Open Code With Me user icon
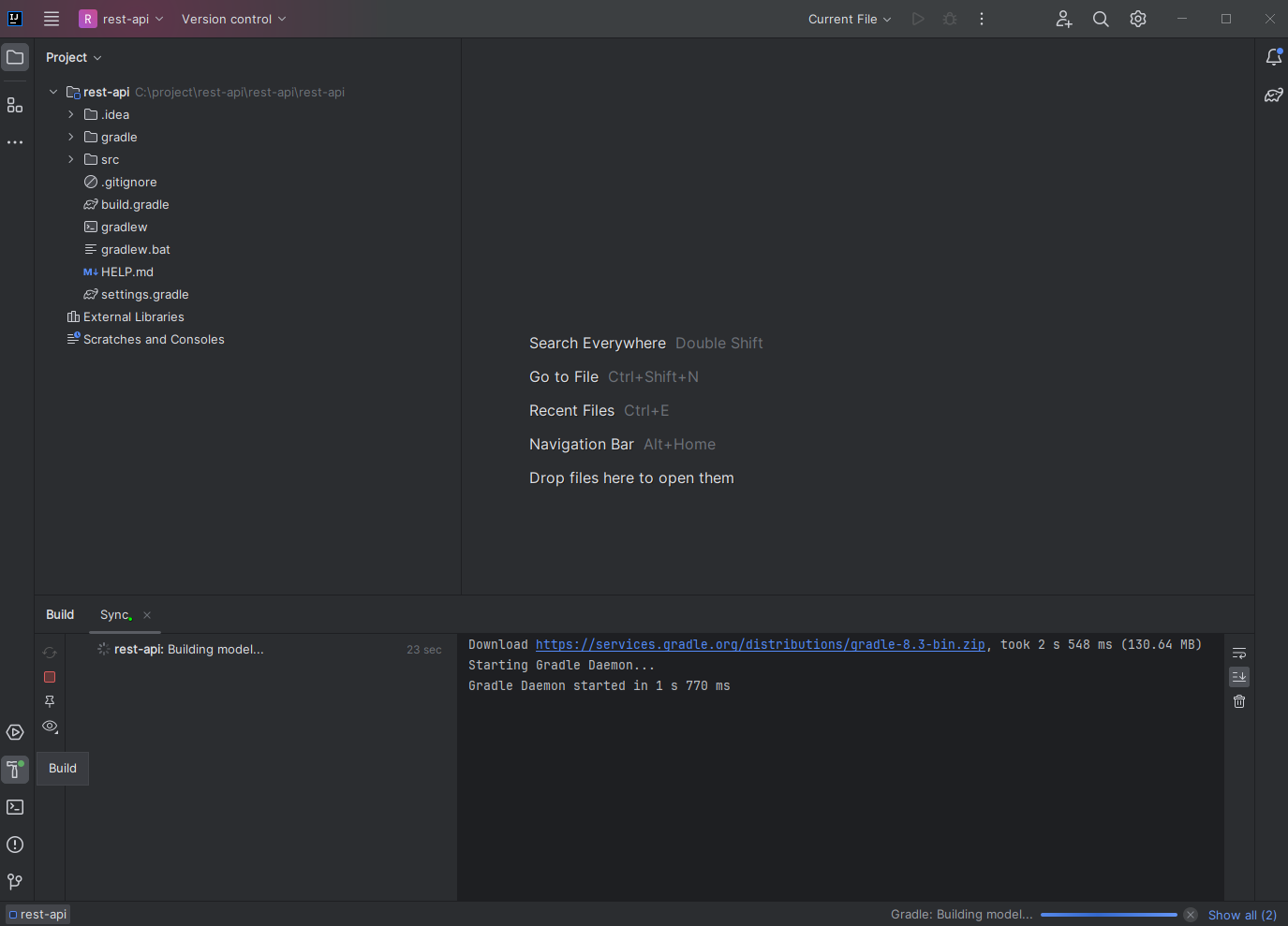This screenshot has width=1288, height=926. tap(1064, 19)
